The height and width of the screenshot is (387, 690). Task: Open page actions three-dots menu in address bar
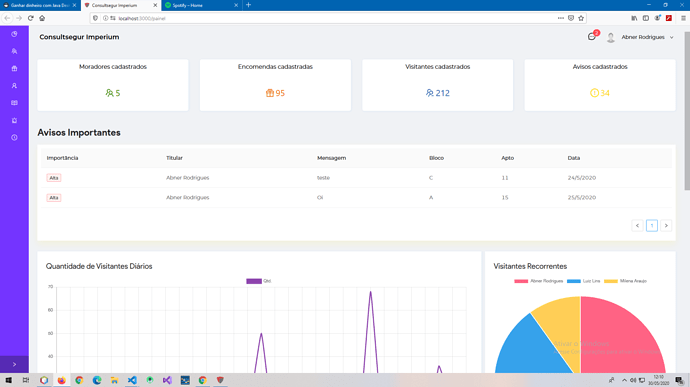560,18
